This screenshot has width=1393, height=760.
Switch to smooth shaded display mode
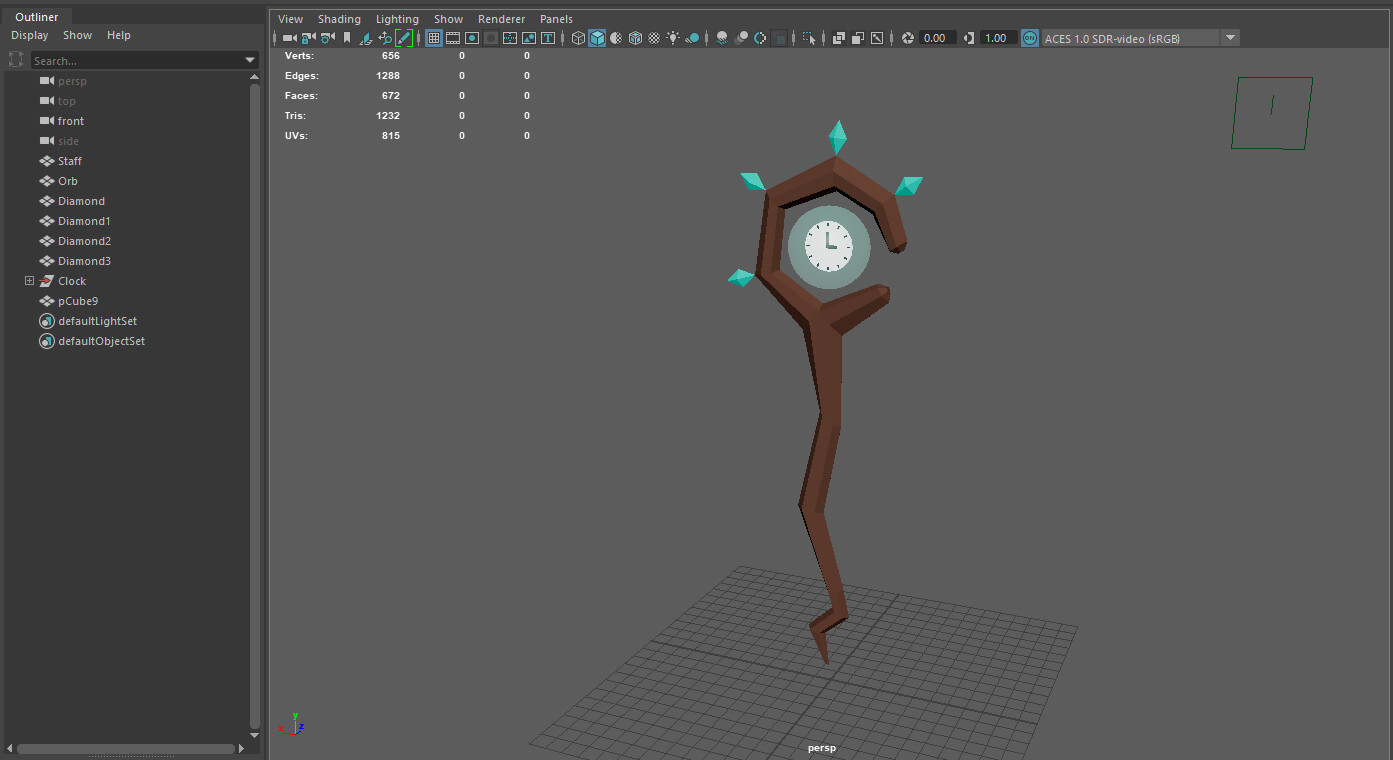(x=598, y=38)
